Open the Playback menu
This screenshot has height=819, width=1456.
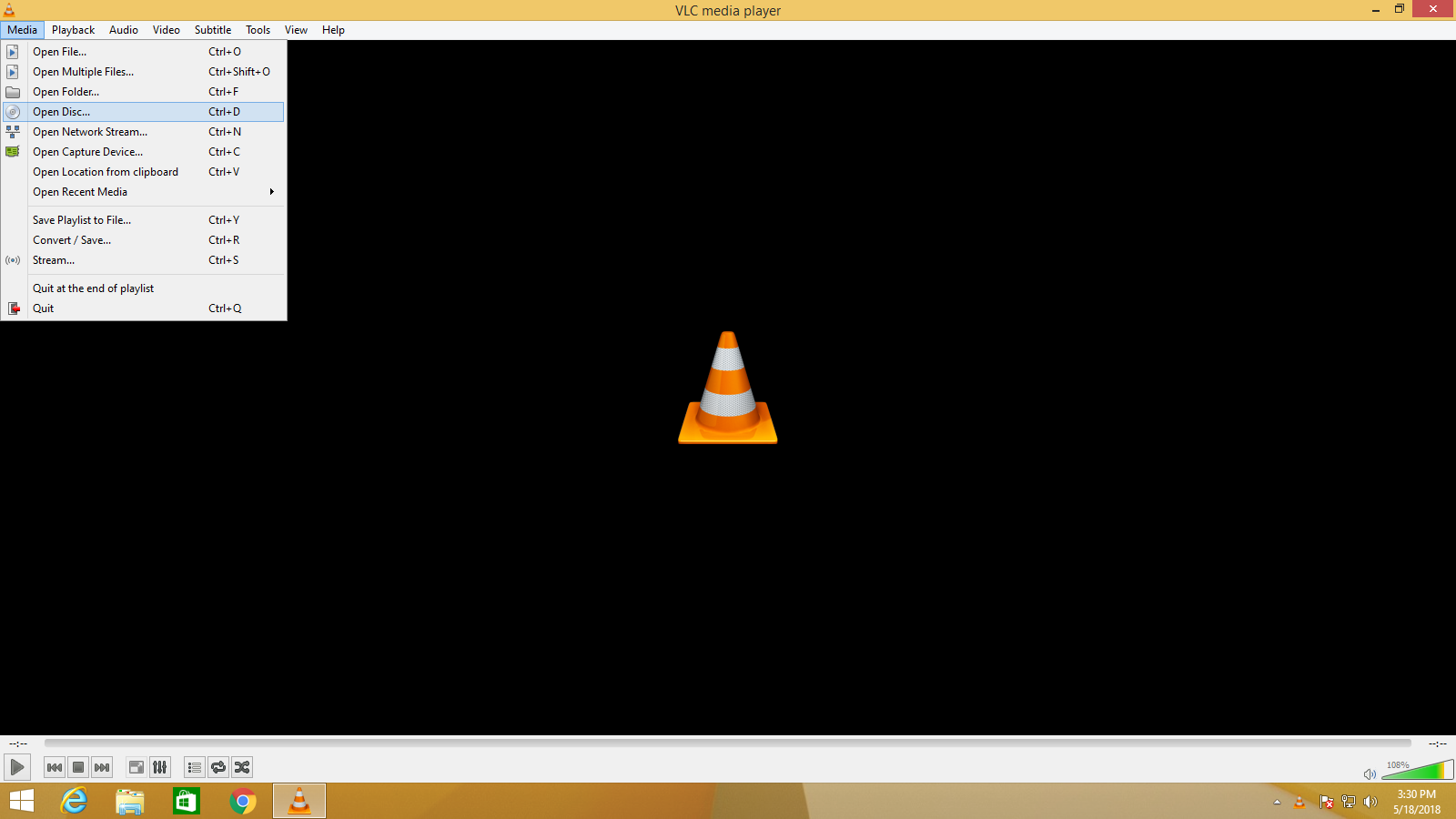[73, 30]
